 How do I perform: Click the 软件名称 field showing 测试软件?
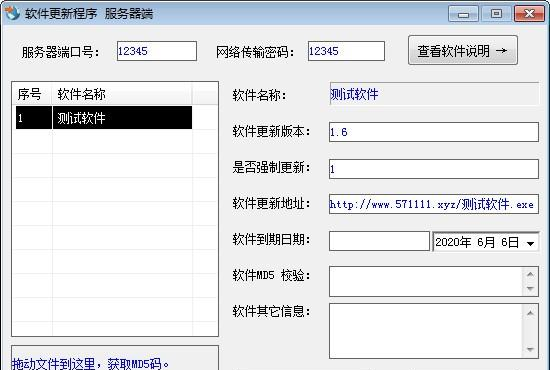[x=434, y=94]
